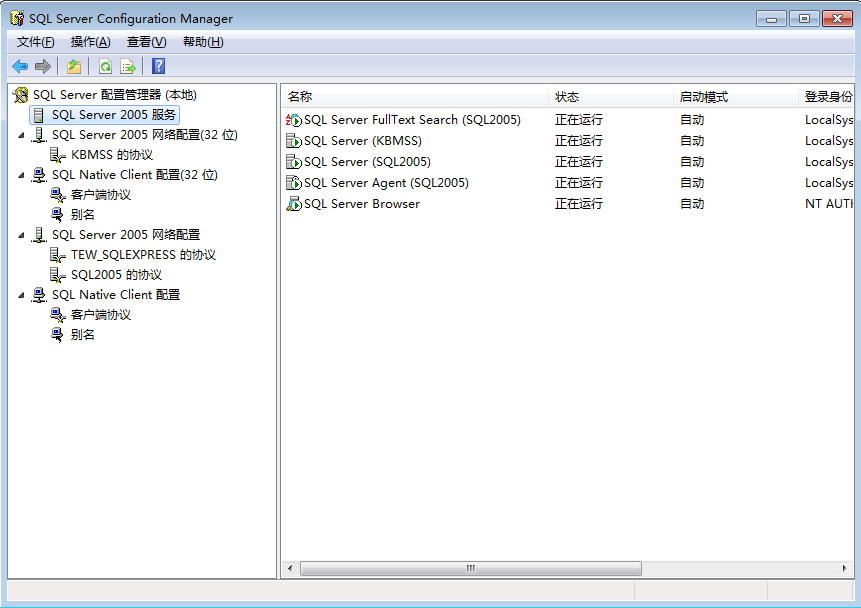
Task: Select the SQL Server Browser row name
Action: click(x=362, y=204)
